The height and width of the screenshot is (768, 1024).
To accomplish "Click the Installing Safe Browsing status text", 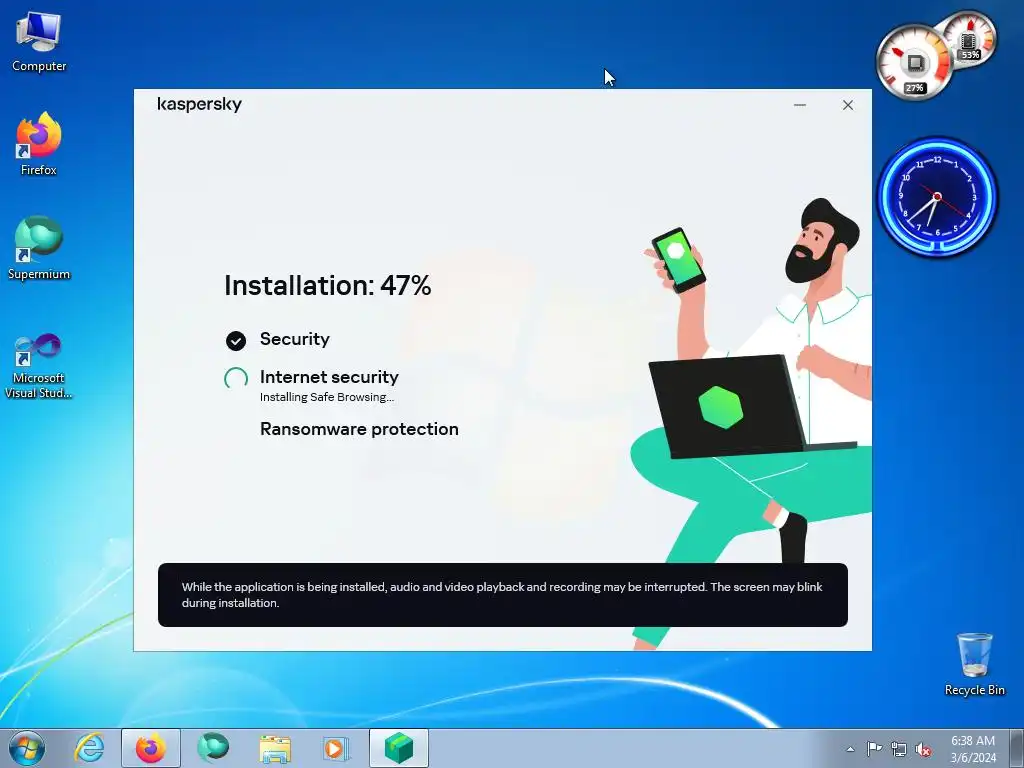I will coord(327,397).
